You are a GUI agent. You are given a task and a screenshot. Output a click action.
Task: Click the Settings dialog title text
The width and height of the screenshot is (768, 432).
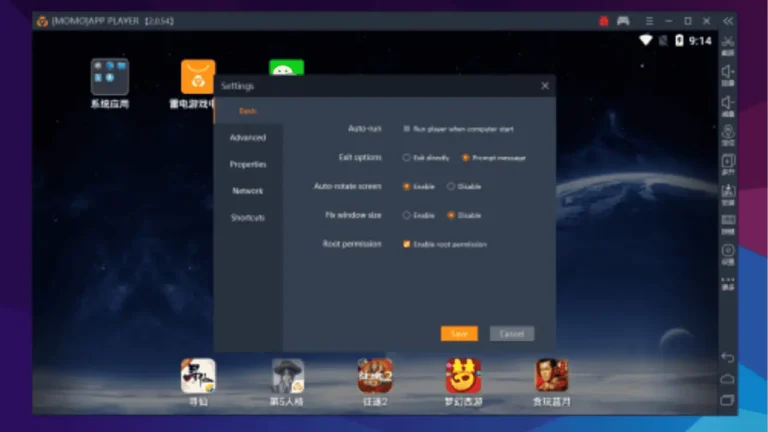(x=238, y=86)
